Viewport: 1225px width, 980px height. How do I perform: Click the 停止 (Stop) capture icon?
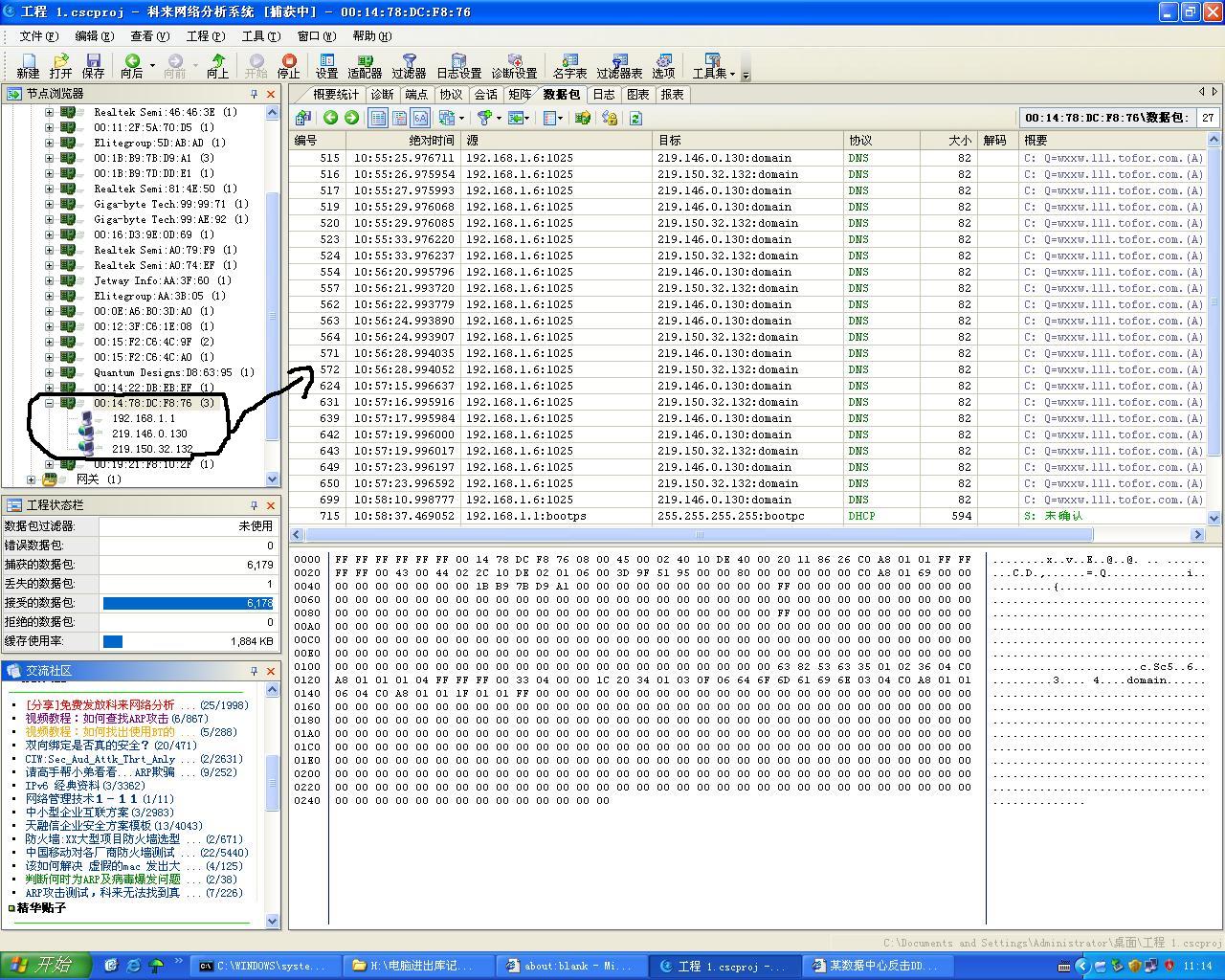pyautogui.click(x=288, y=65)
